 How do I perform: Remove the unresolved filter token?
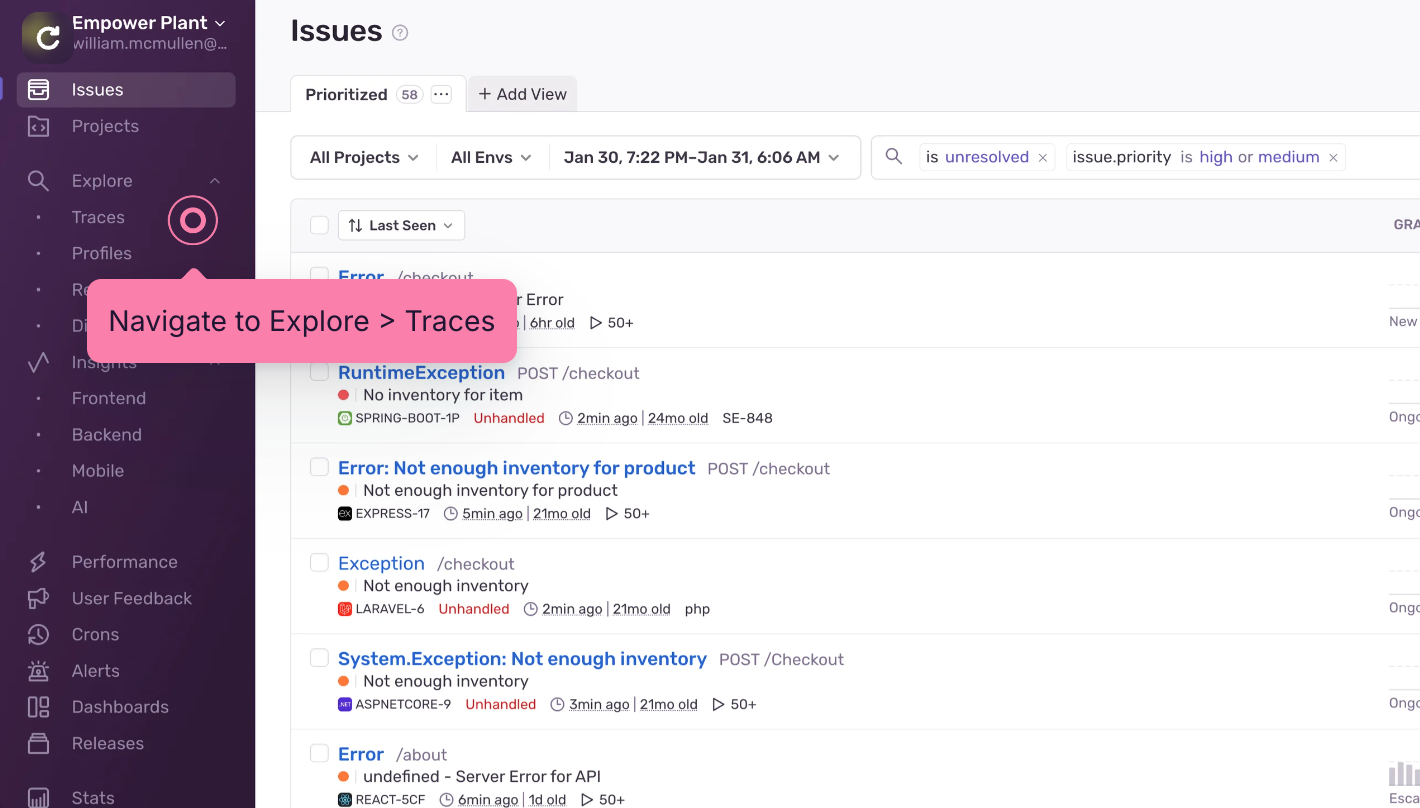click(1042, 157)
